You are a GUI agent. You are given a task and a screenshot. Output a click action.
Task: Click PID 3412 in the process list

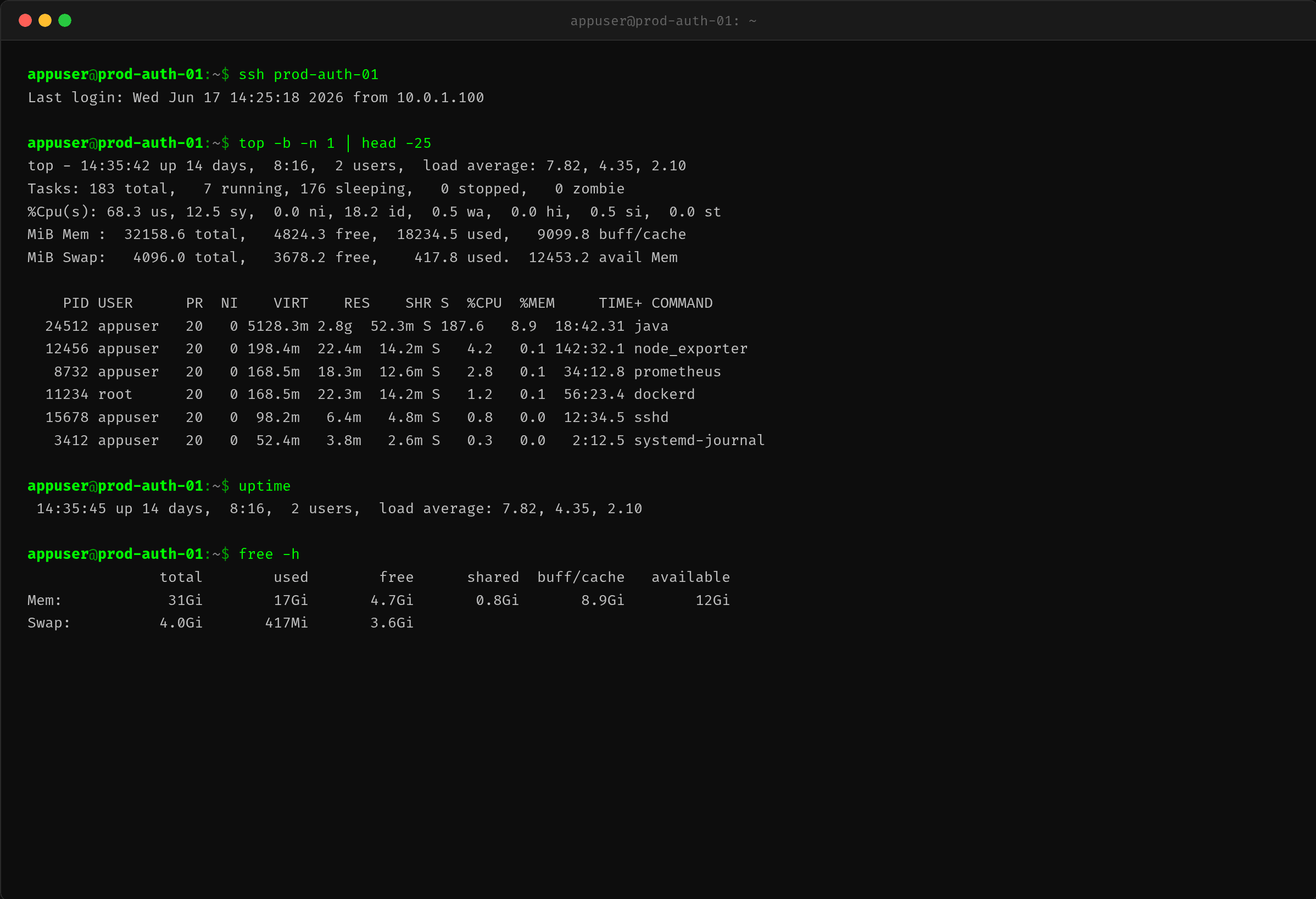point(71,440)
